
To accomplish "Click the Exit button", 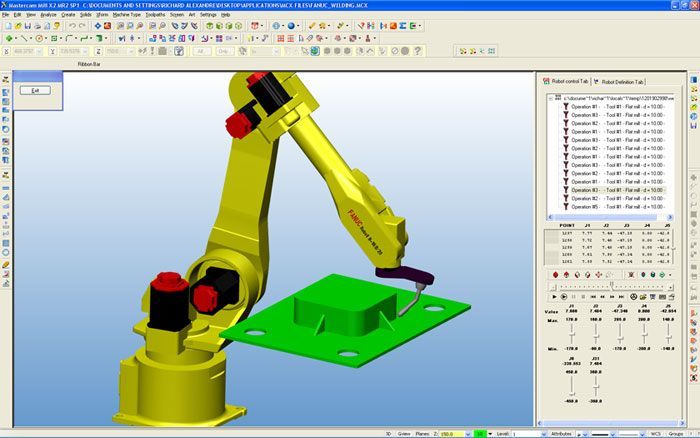I will pyautogui.click(x=34, y=90).
